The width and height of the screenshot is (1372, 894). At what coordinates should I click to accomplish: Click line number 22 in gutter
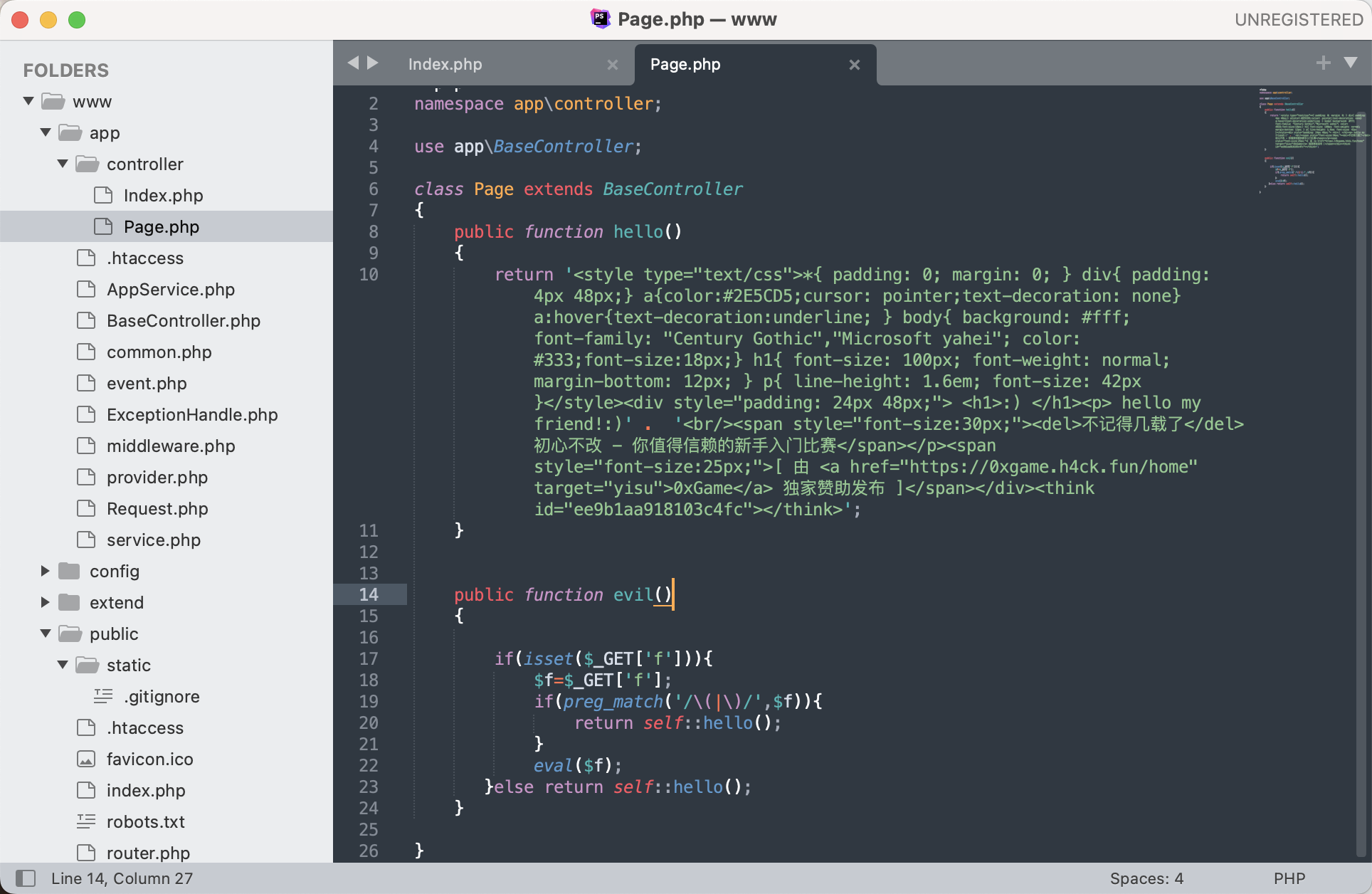[369, 765]
